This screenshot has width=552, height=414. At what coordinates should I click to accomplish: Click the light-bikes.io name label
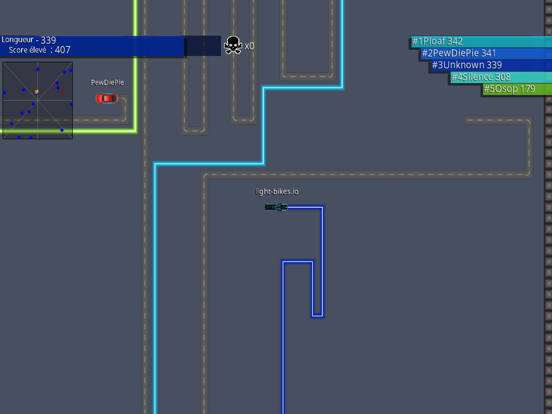point(277,192)
